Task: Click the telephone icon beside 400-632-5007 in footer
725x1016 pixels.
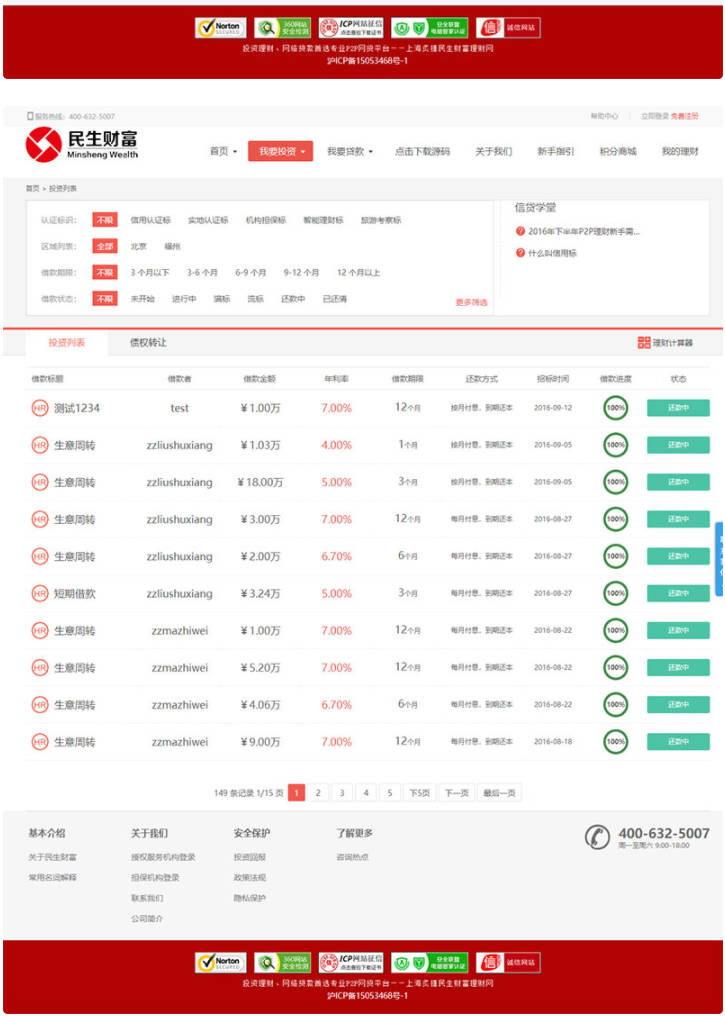Action: pos(597,837)
